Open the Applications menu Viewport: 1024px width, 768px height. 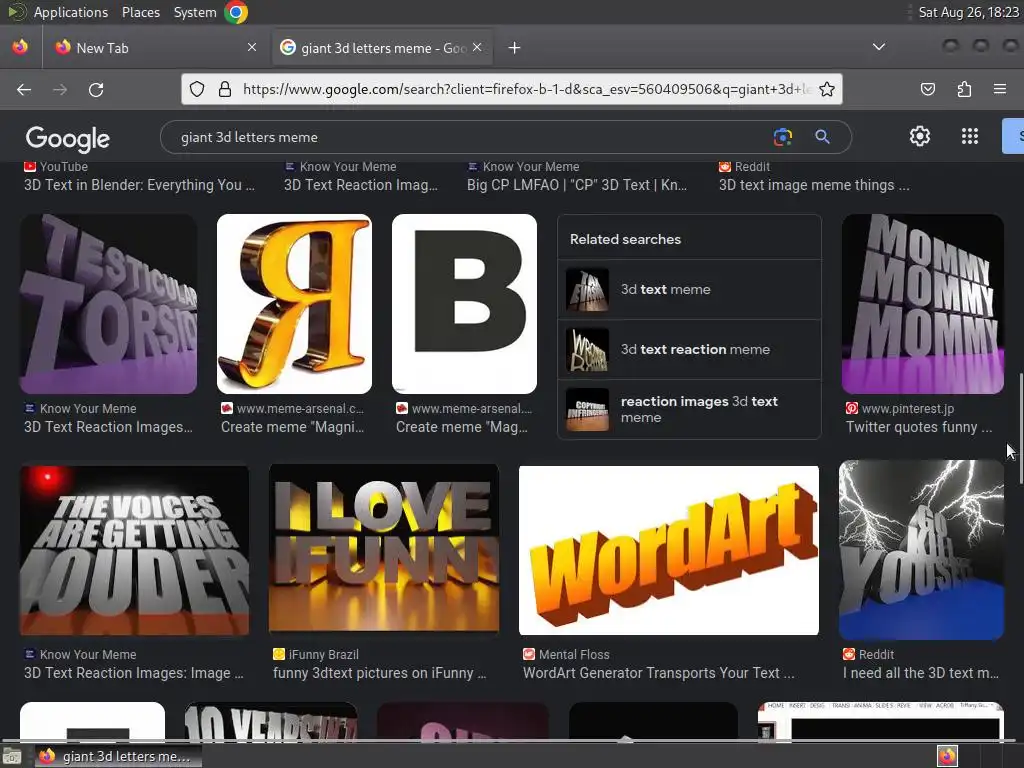point(71,12)
